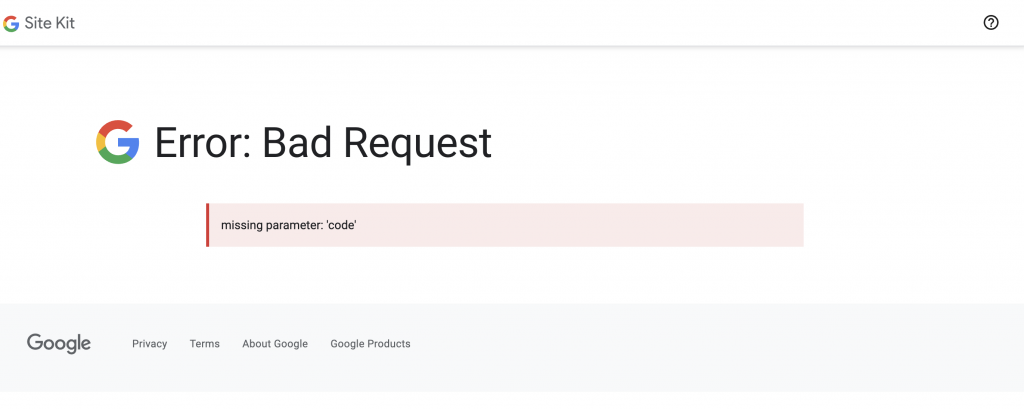1024x409 pixels.
Task: Click empty center of white header bar
Action: click(x=512, y=23)
